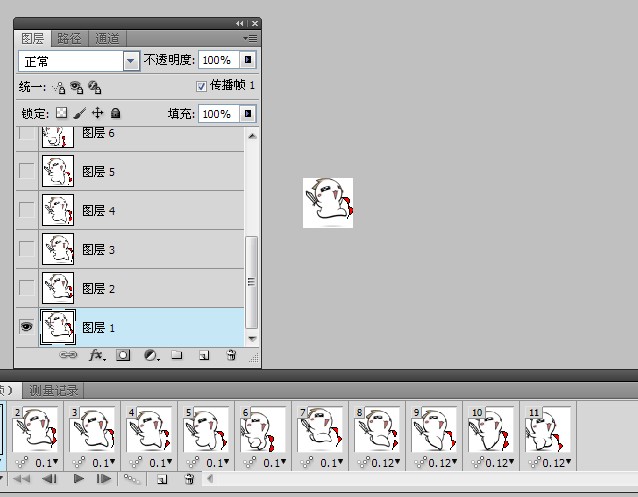This screenshot has height=497, width=638.
Task: Select animation frame 11
Action: (548, 429)
